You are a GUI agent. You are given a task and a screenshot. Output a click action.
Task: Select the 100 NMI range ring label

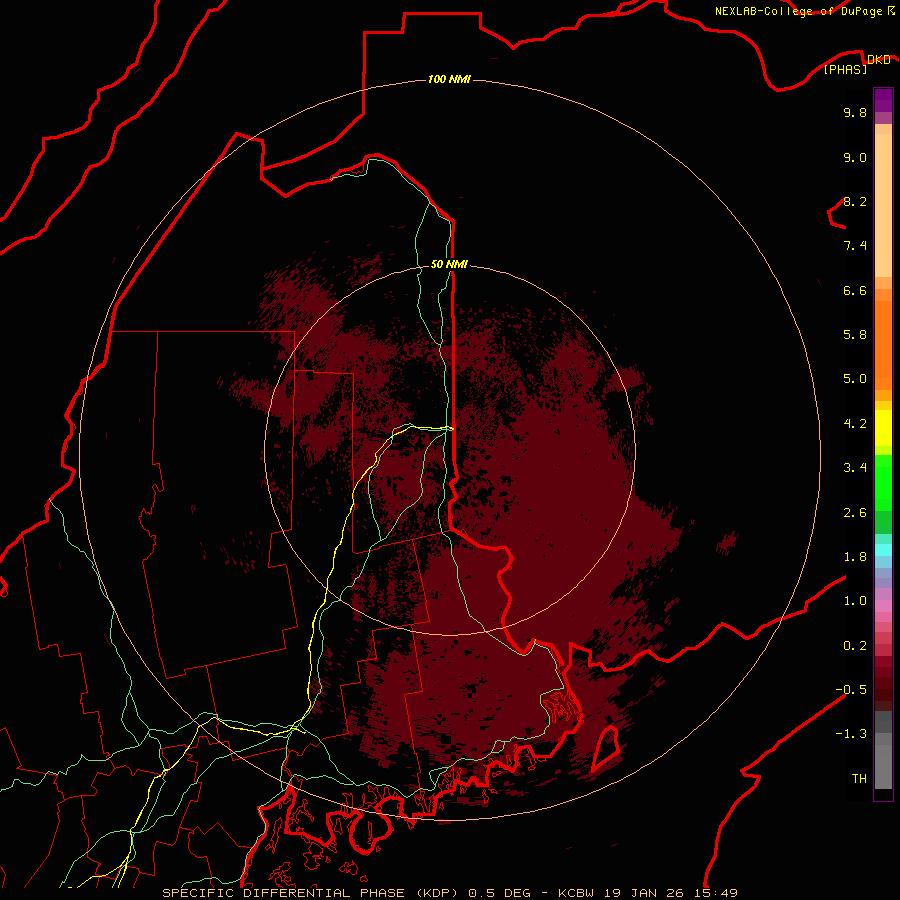coord(449,79)
